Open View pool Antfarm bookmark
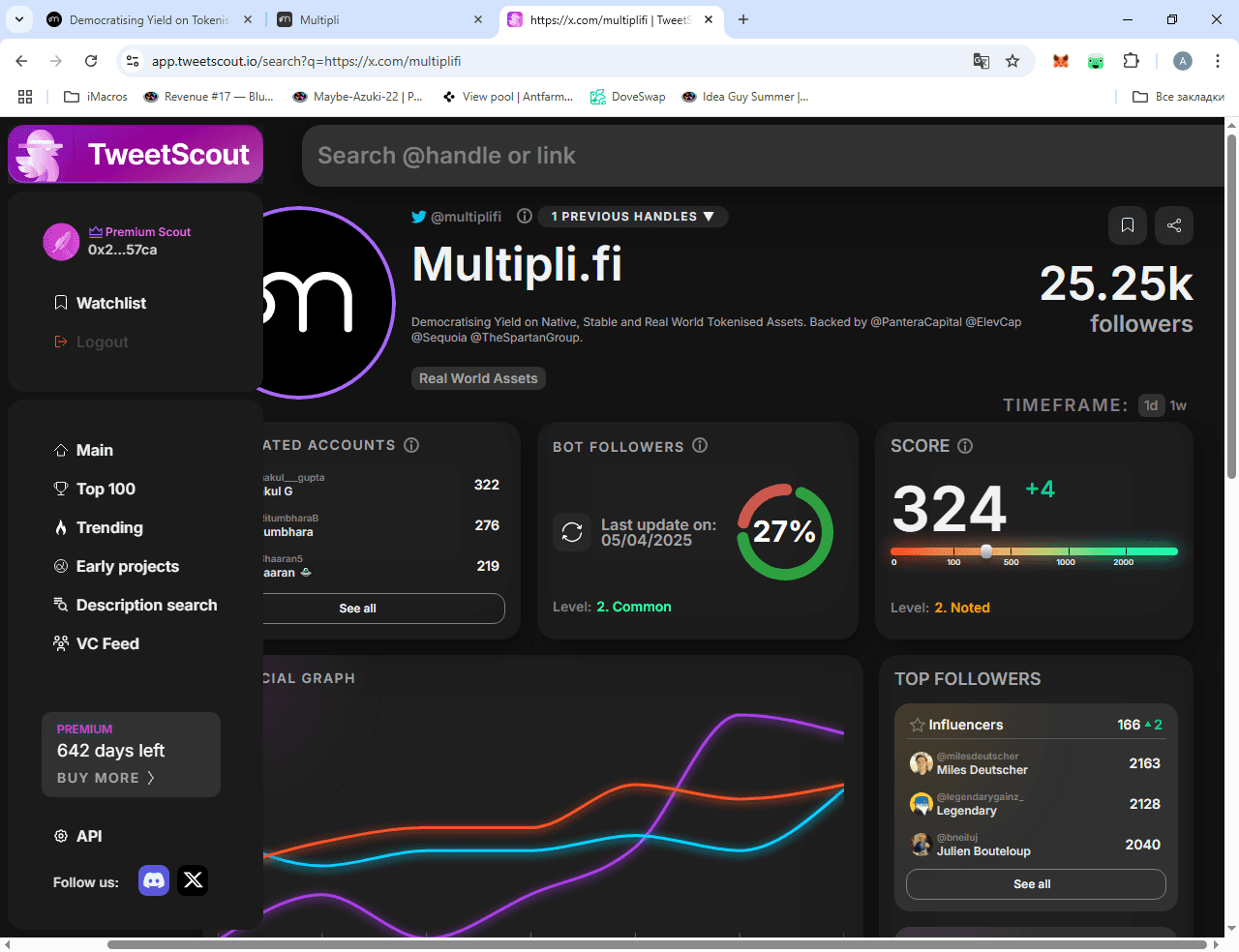Viewport: 1239px width, 952px height. [x=507, y=97]
